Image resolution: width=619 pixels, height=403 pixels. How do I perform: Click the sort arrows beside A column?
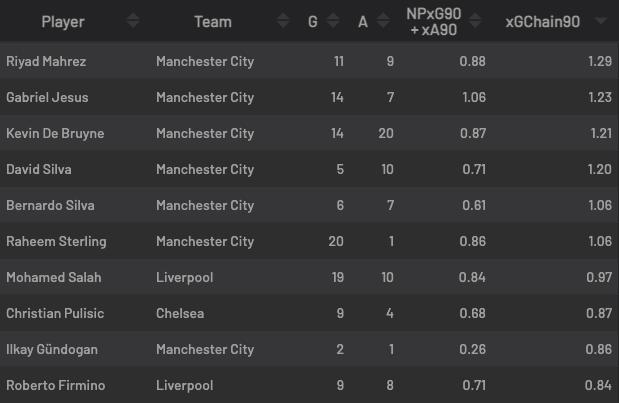(x=381, y=21)
